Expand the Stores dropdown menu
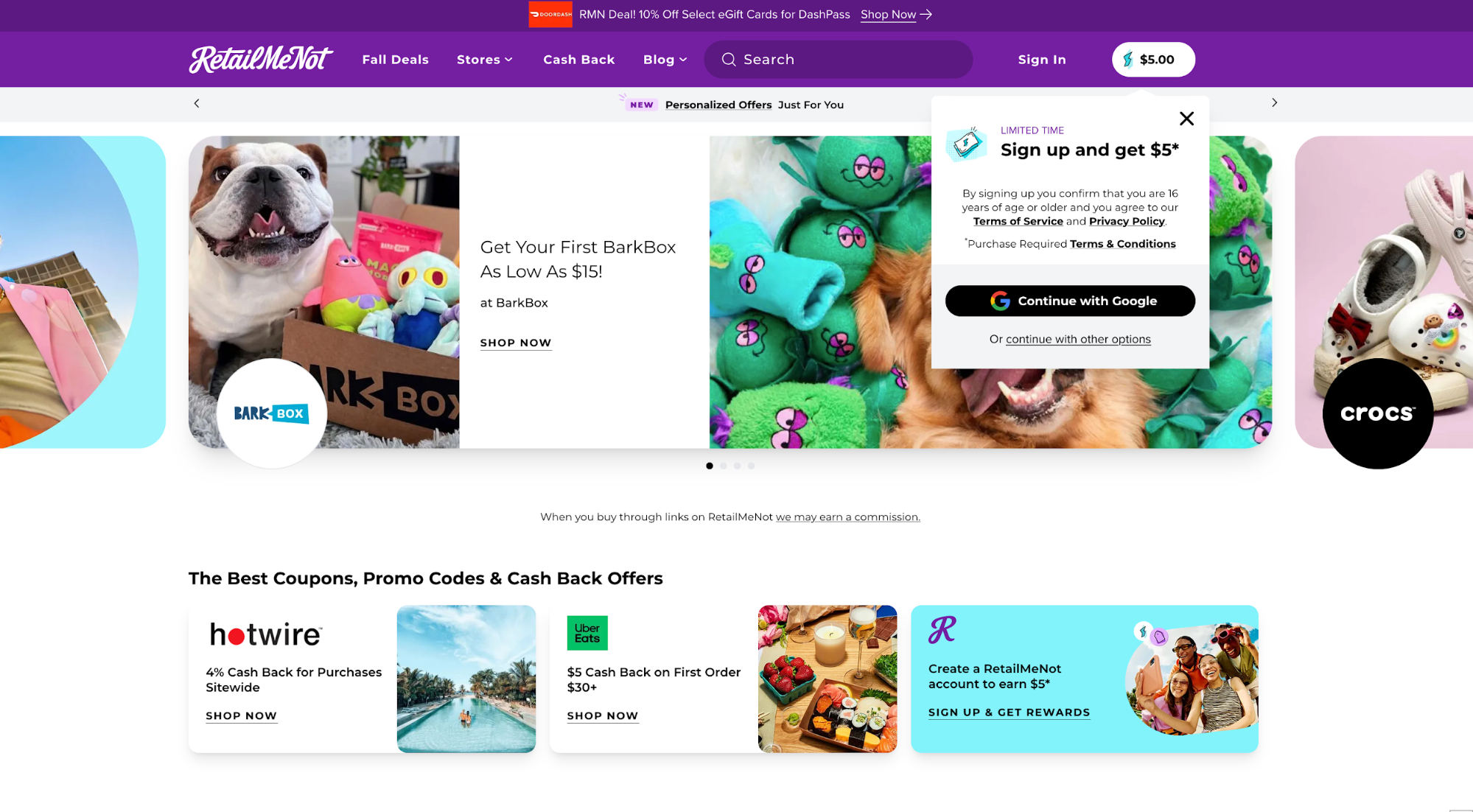 484,60
